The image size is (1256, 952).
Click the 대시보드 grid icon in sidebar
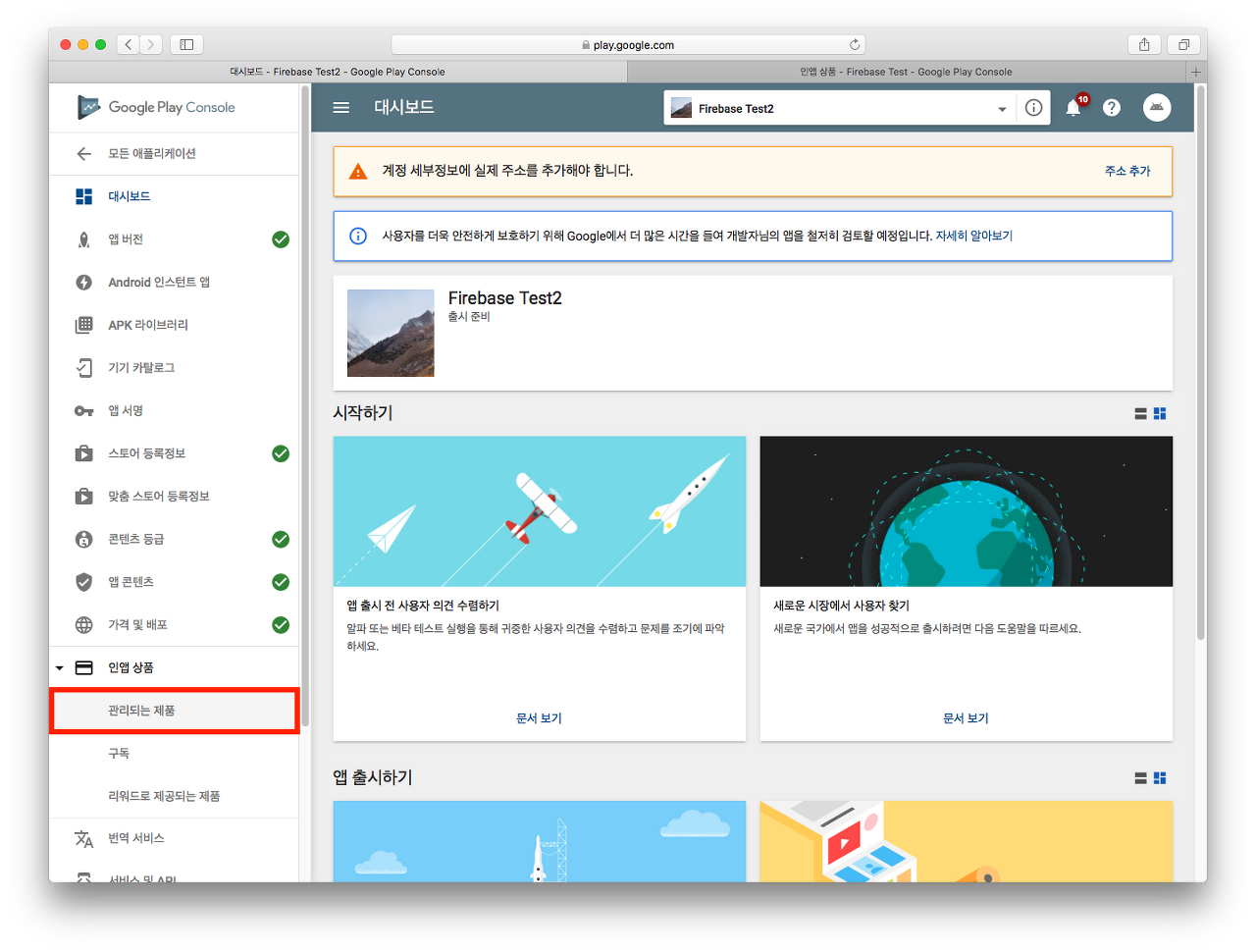[x=84, y=196]
